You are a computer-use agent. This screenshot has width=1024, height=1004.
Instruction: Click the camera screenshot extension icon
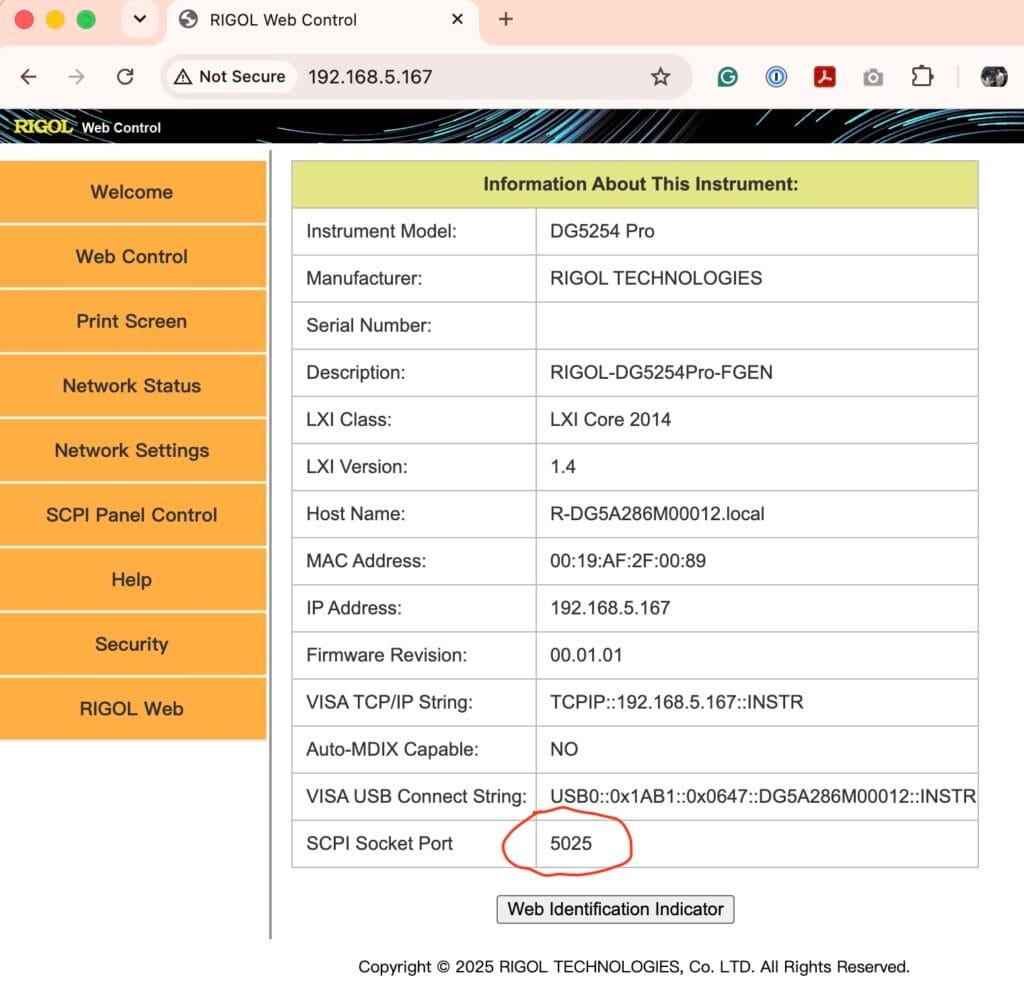click(x=872, y=78)
